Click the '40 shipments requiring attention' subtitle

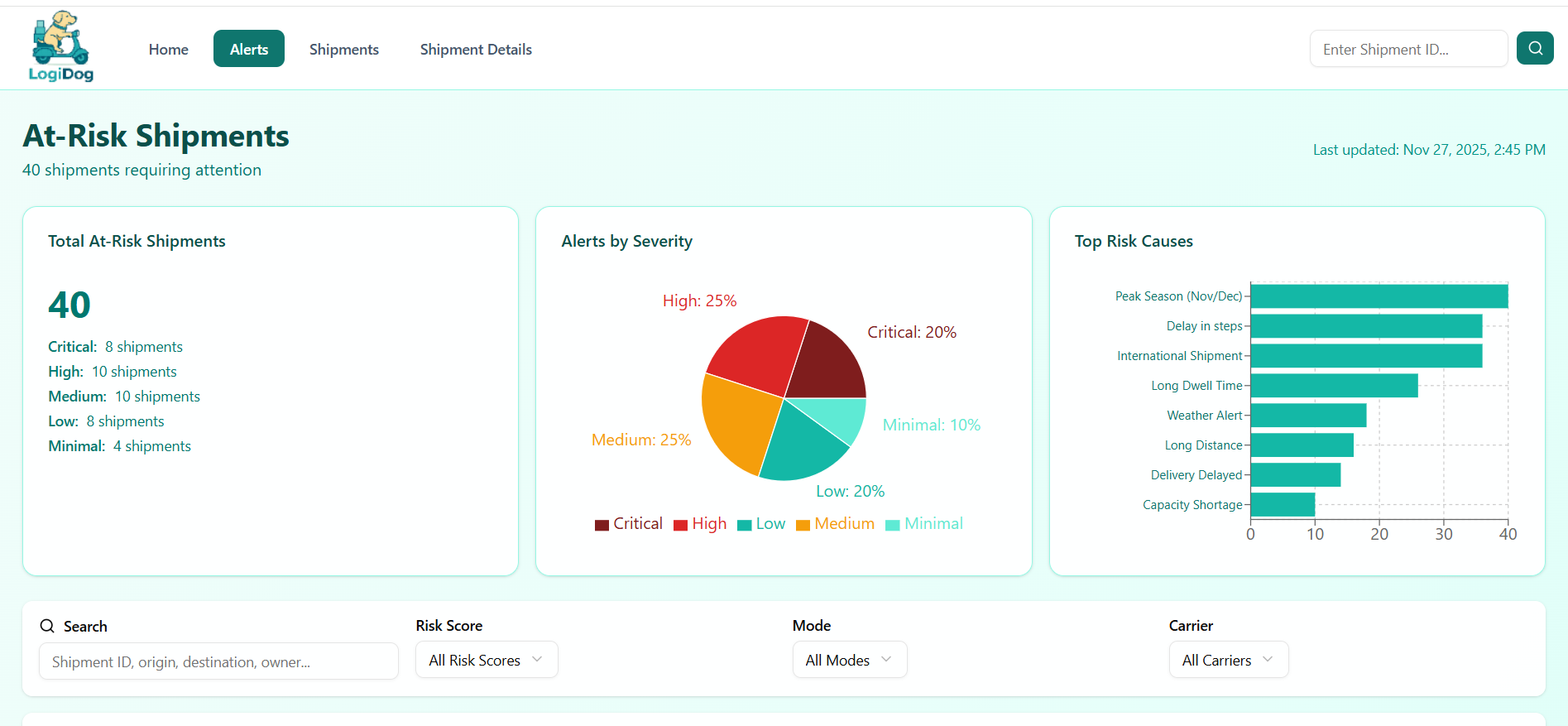pos(141,170)
